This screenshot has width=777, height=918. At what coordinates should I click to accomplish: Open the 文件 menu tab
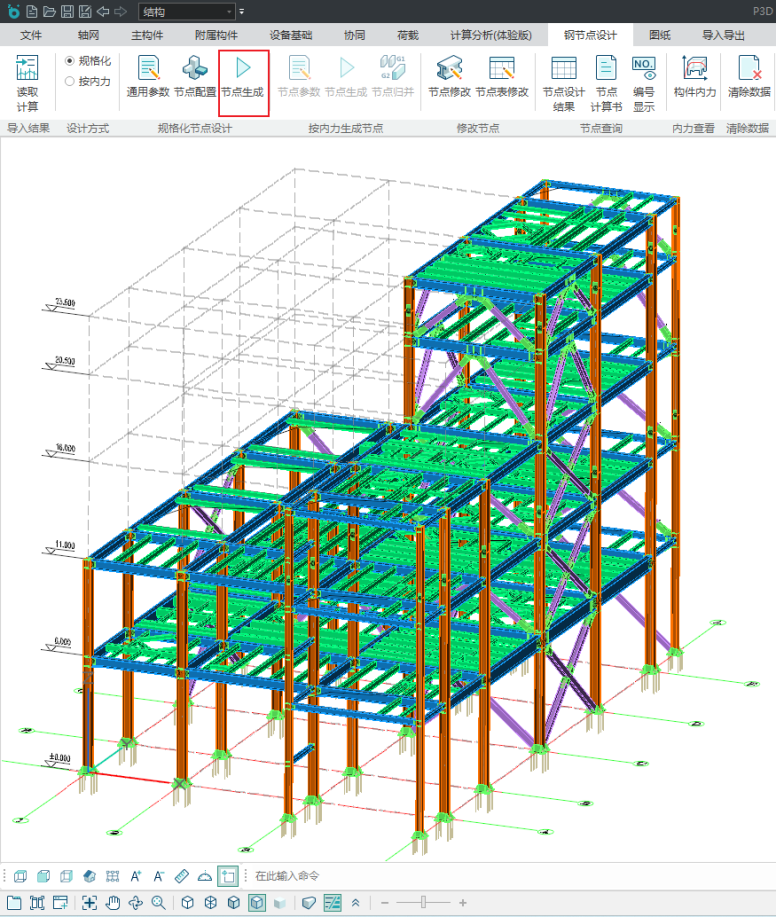(30, 35)
